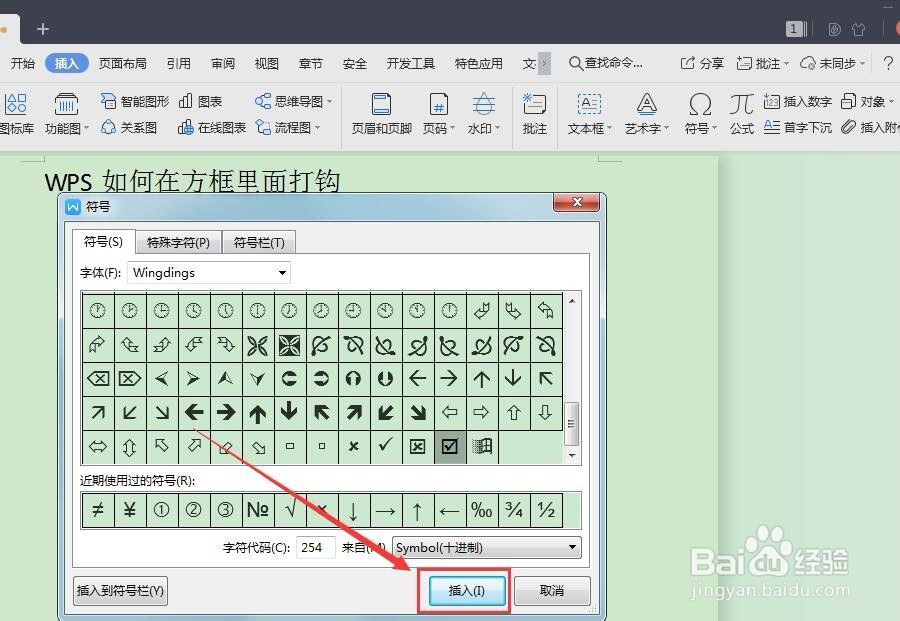The width and height of the screenshot is (900, 621).
Task: Insert a 图表 chart
Action: pyautogui.click(x=200, y=102)
